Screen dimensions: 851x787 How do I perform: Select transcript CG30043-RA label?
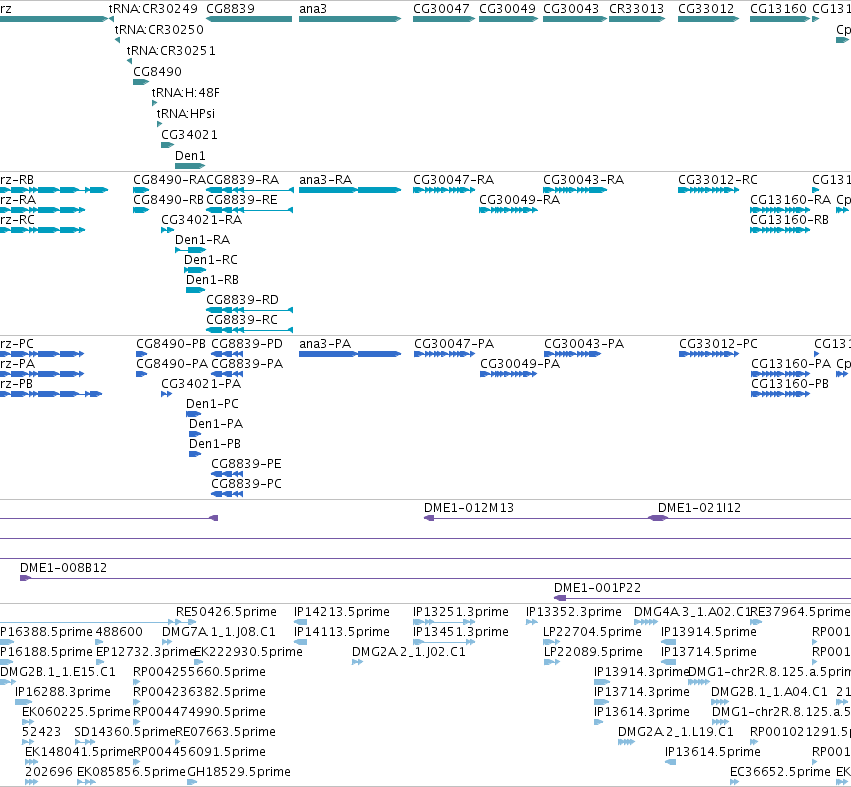[x=583, y=180]
